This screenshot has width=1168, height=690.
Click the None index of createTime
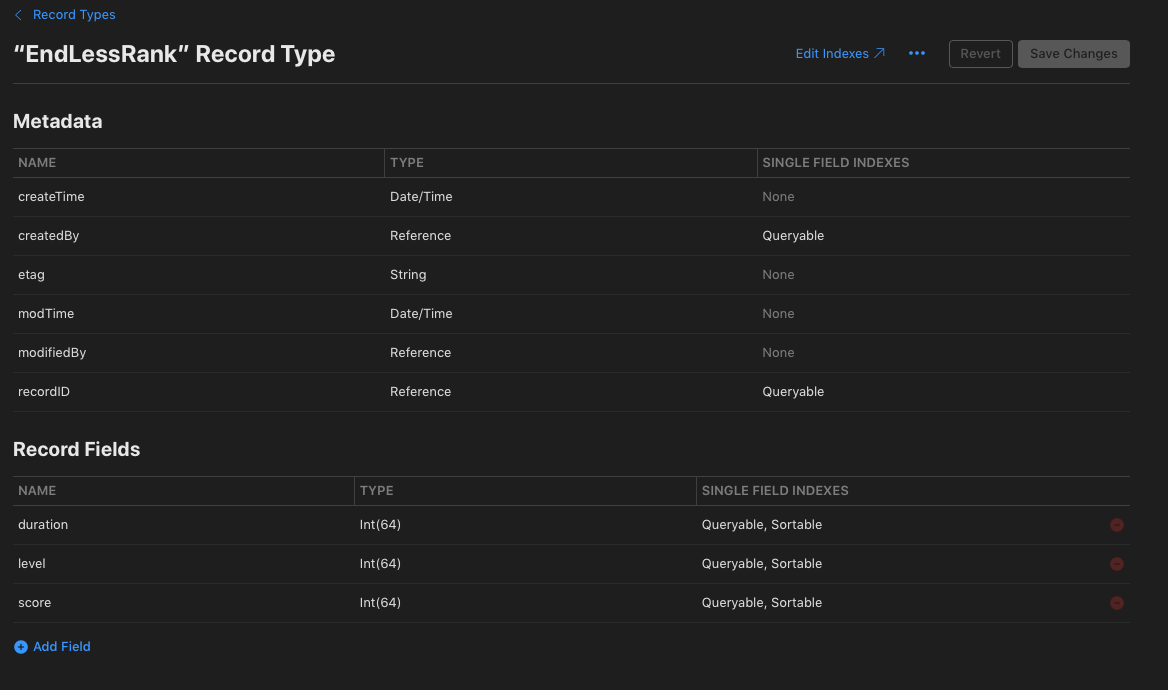tap(778, 197)
